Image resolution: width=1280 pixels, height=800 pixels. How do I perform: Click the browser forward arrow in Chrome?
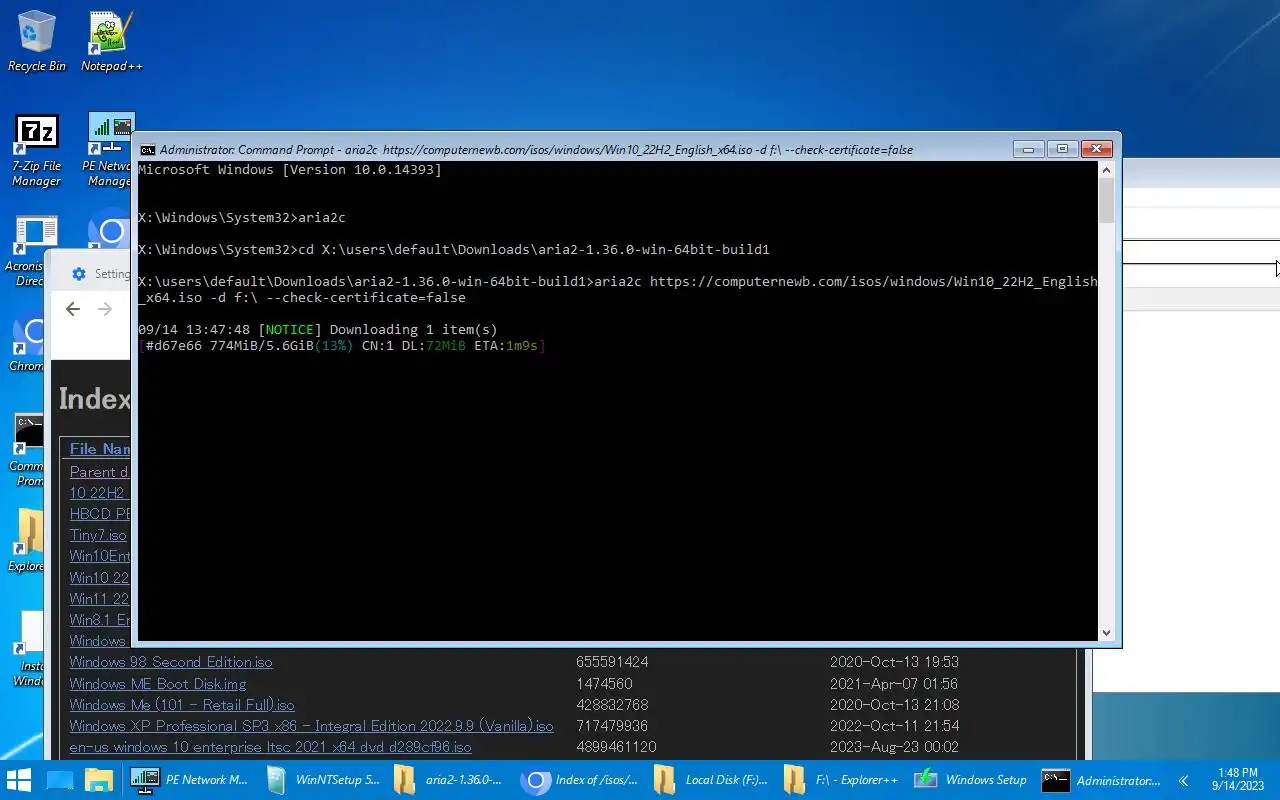pos(104,310)
